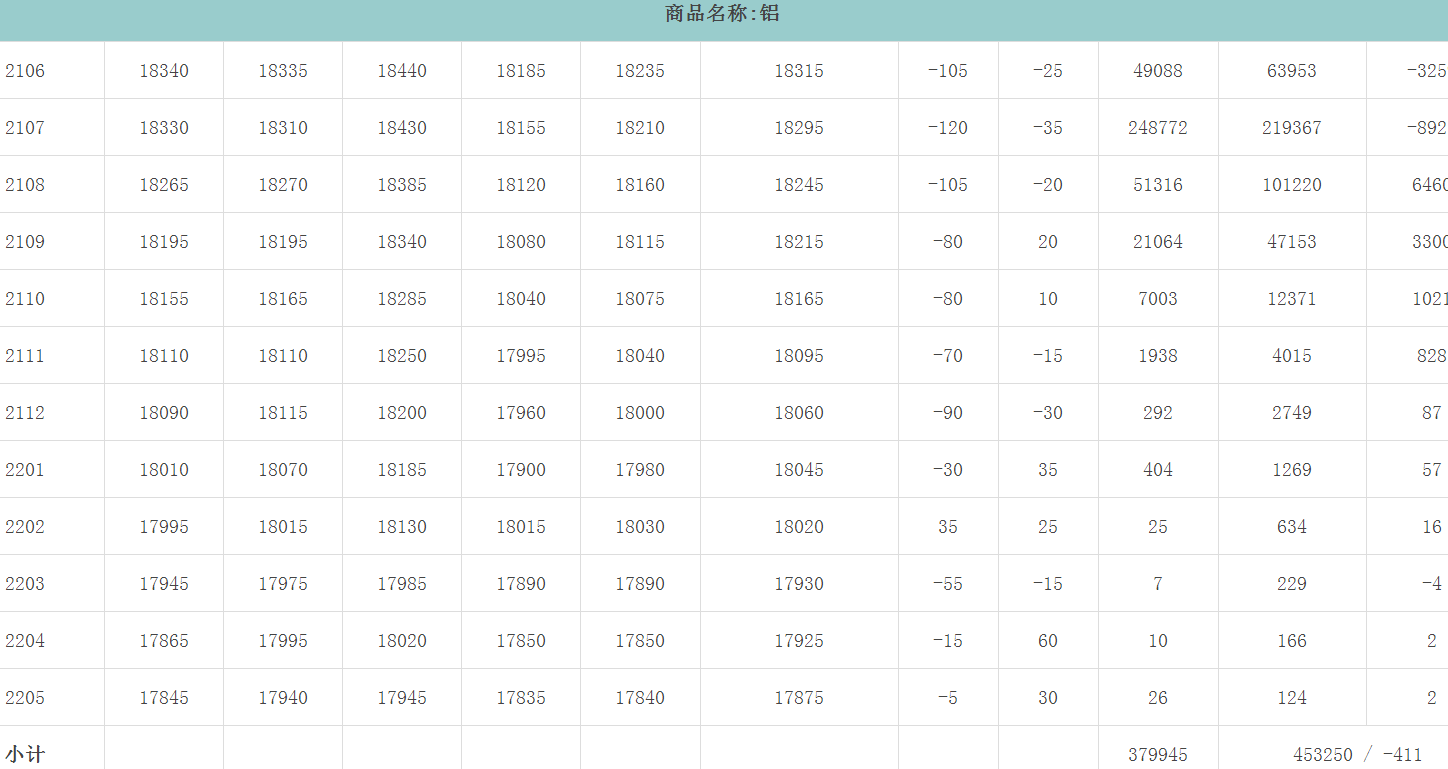Screen dimensions: 1448x769
Task: Select the 18000 price in row 2112
Action: (640, 413)
